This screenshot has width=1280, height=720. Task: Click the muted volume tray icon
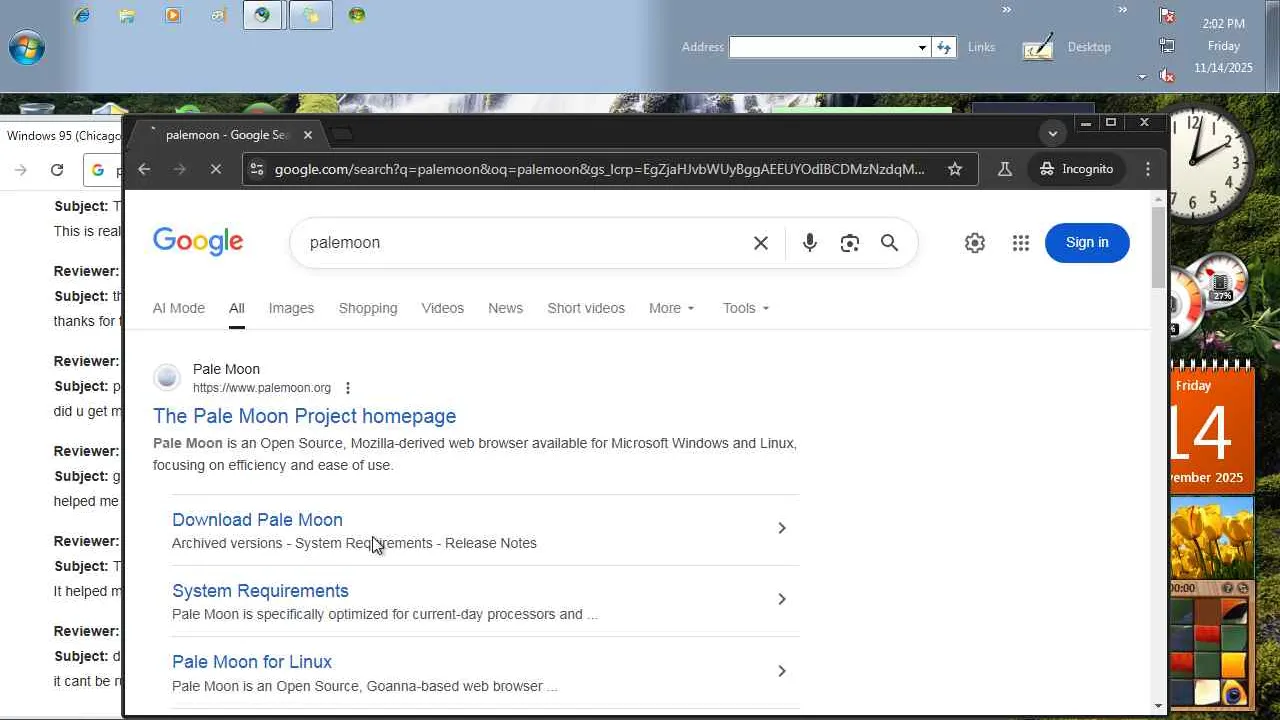[1167, 76]
